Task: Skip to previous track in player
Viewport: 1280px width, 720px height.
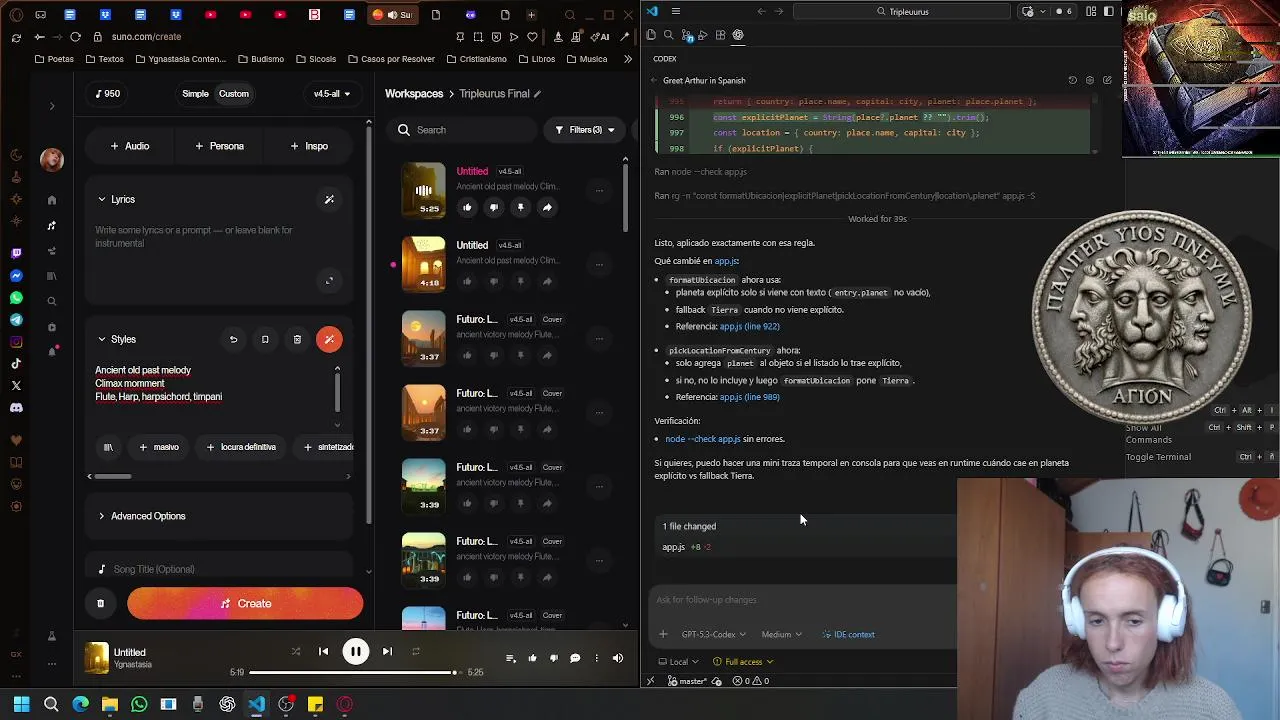Action: (x=323, y=651)
